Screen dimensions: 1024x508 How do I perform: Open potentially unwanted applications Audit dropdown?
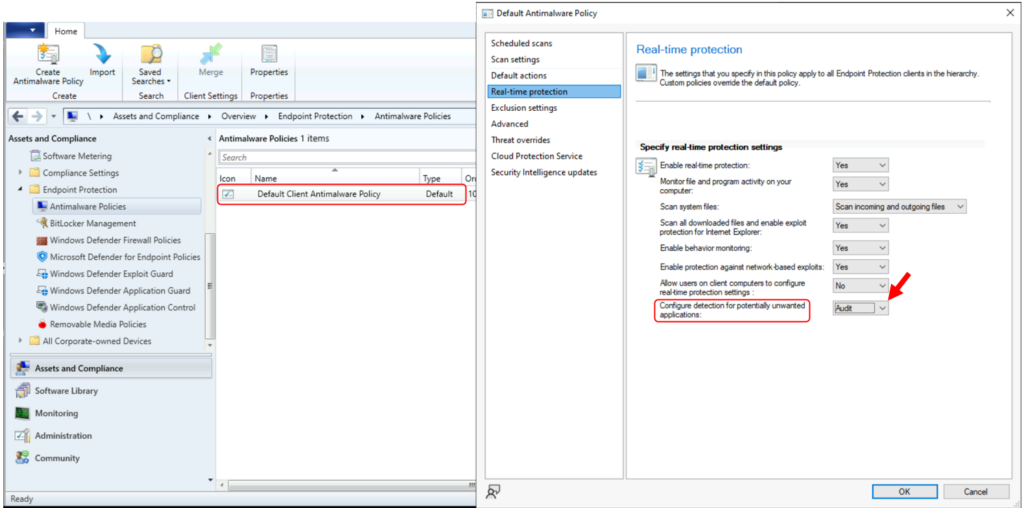(x=861, y=308)
